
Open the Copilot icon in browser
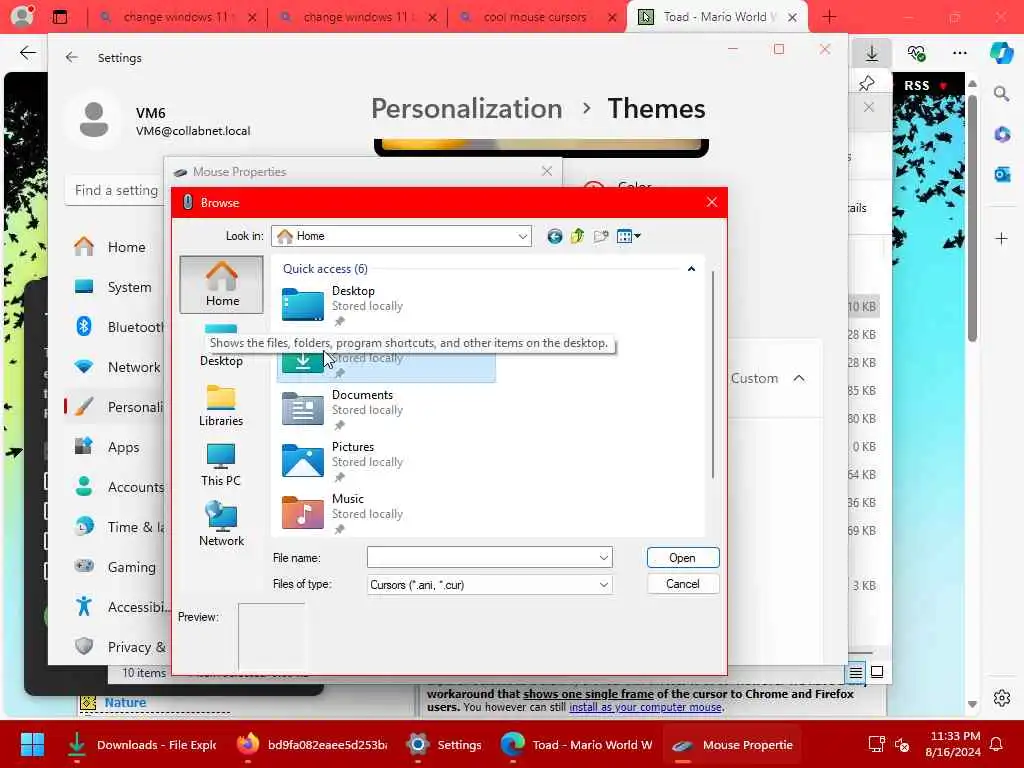(1001, 52)
